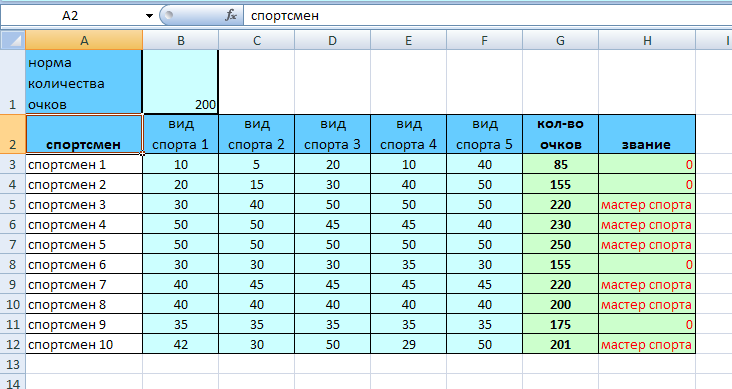Image resolution: width=732 pixels, height=389 pixels.
Task: Select column H header
Action: tap(647, 40)
